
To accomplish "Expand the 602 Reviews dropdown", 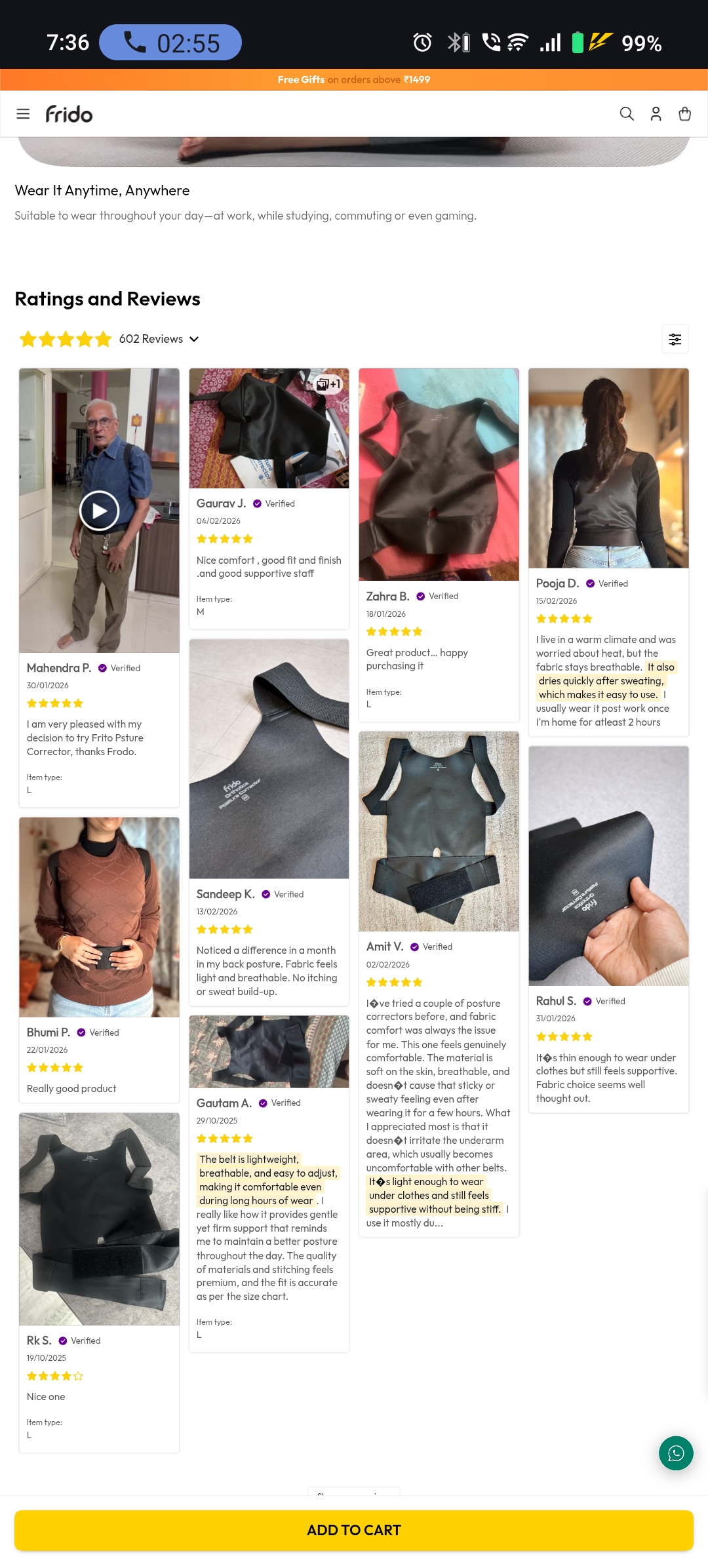I will [x=159, y=339].
